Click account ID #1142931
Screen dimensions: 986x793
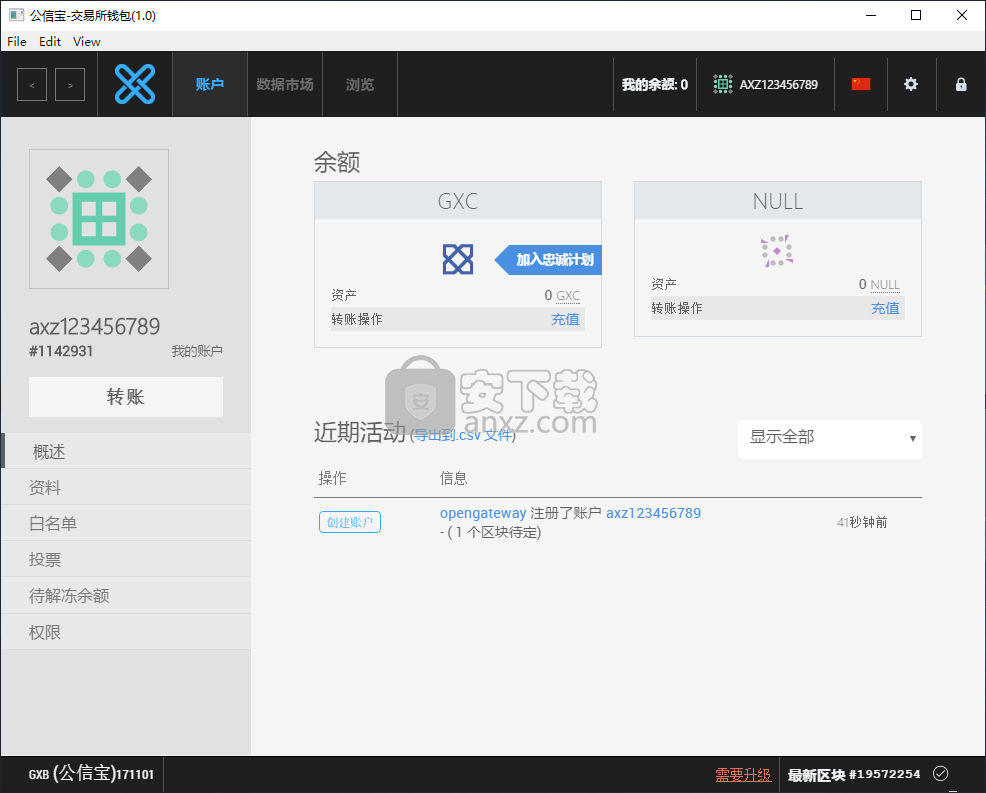click(61, 351)
